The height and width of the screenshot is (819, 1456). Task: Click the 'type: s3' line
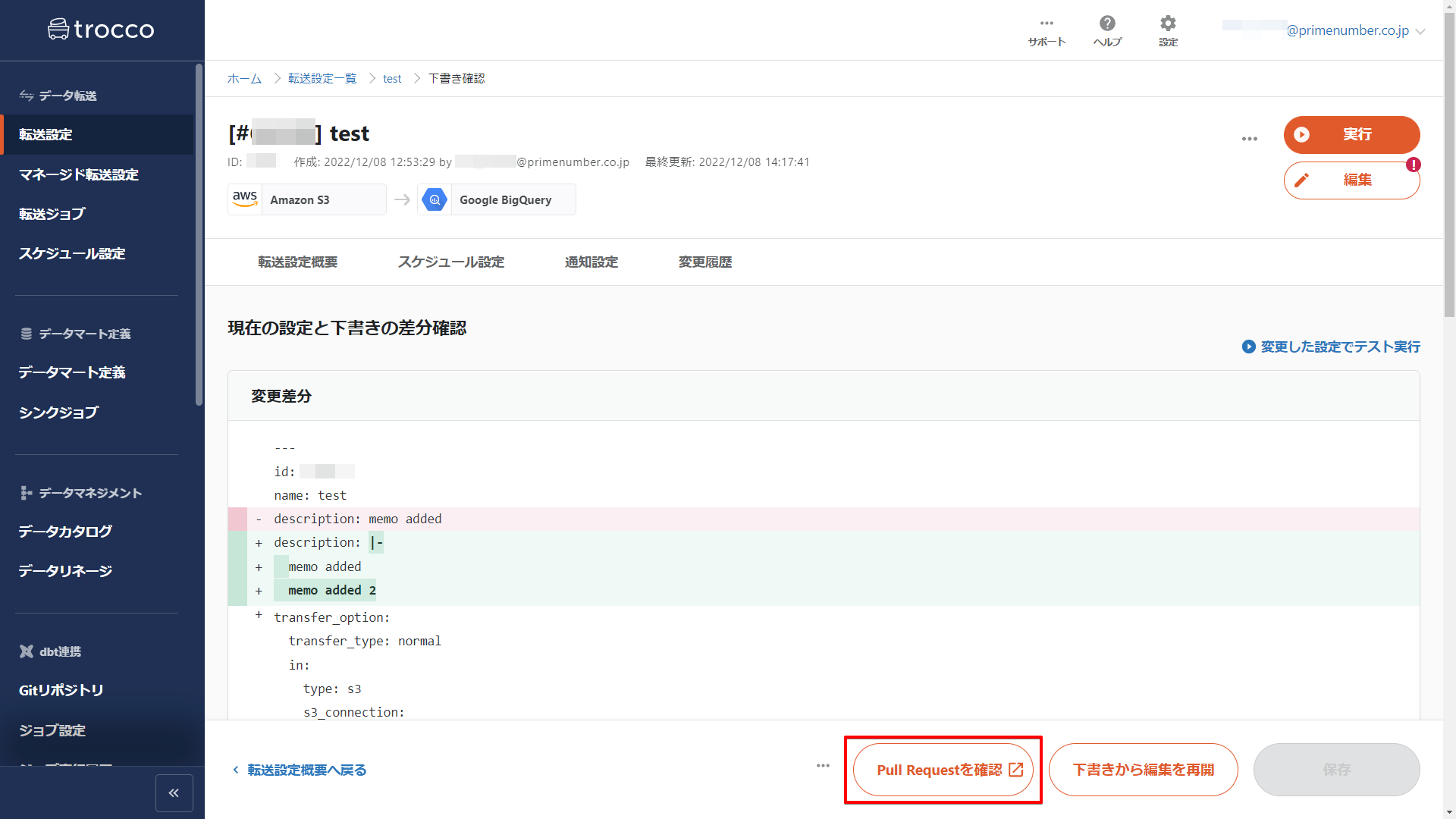(x=332, y=689)
